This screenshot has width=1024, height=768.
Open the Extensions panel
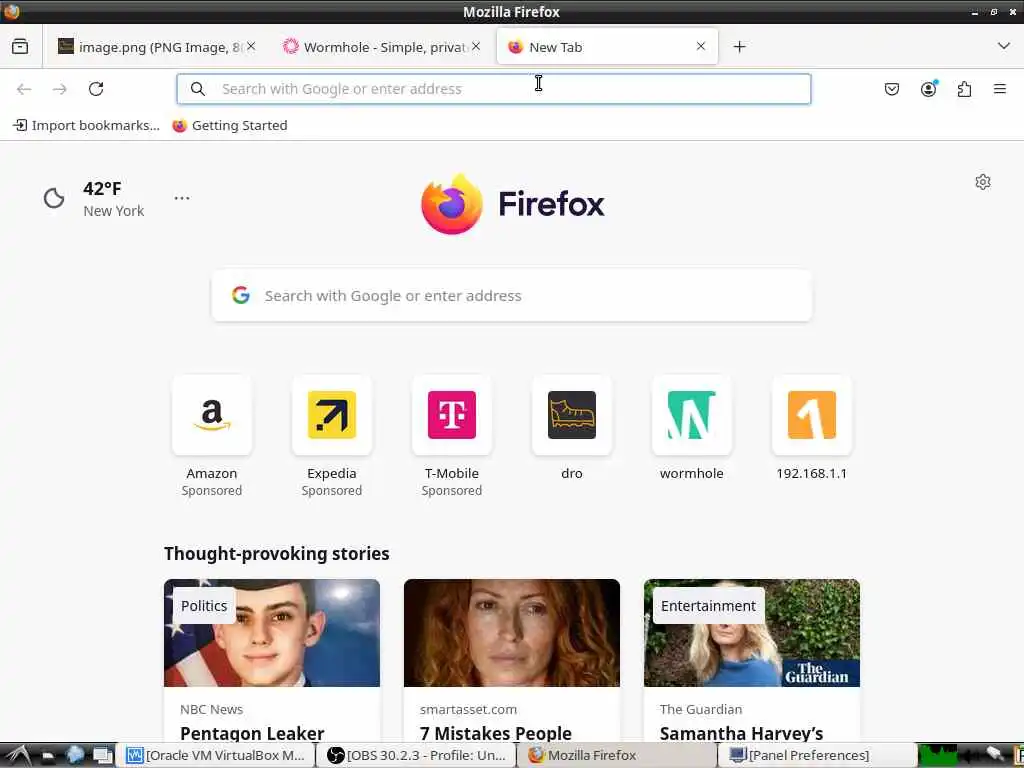point(964,89)
